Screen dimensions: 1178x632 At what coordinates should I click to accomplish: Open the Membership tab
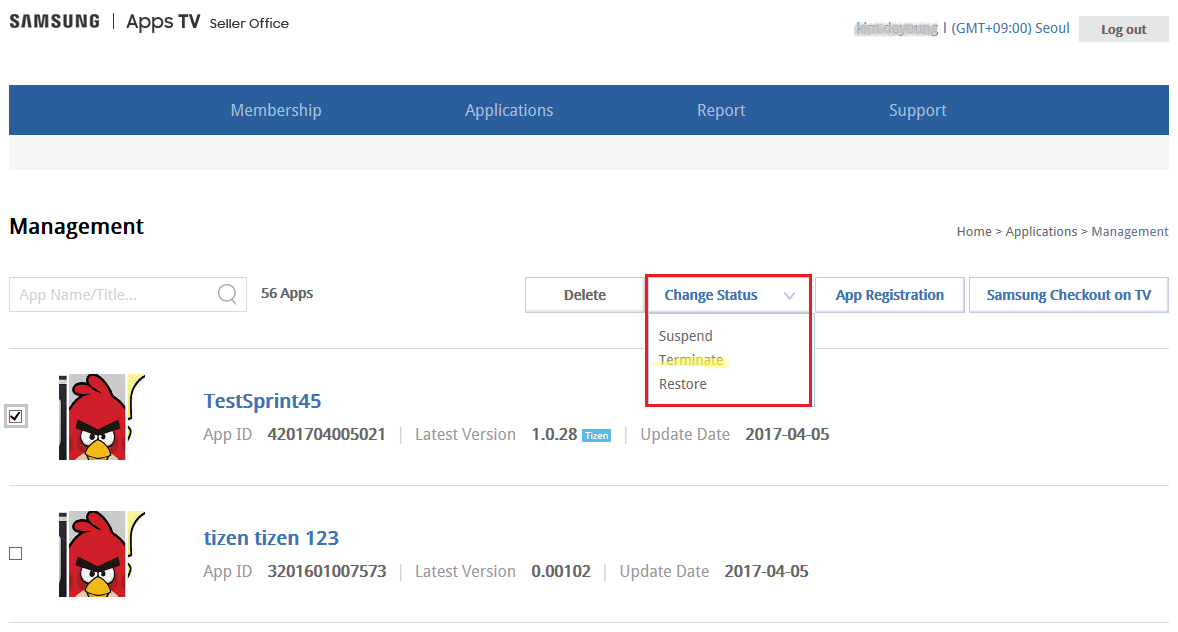coord(276,110)
